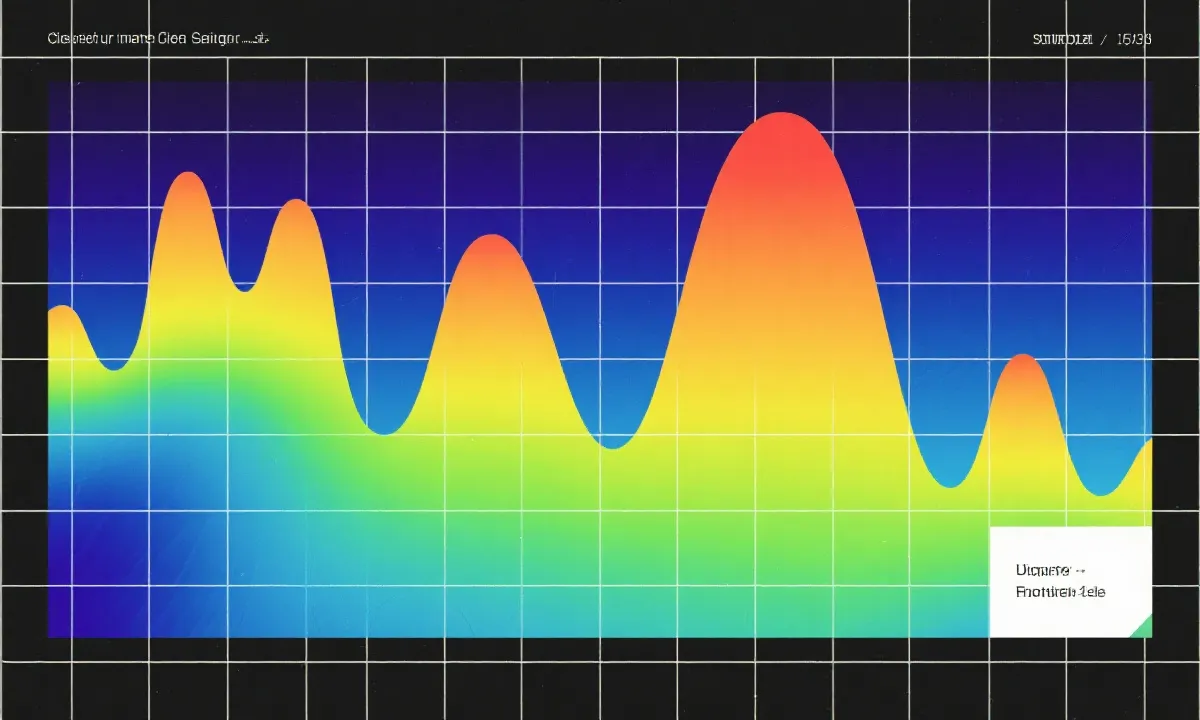Click the green triangle in the legend corner
This screenshot has width=1200, height=720.
pos(1141,627)
